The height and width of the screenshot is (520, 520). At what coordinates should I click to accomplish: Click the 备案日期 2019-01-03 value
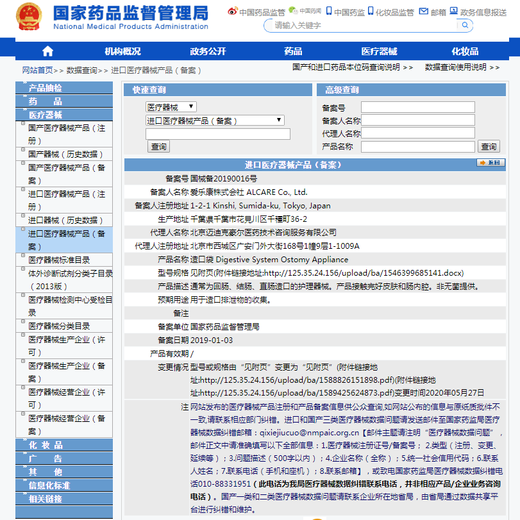(x=211, y=340)
